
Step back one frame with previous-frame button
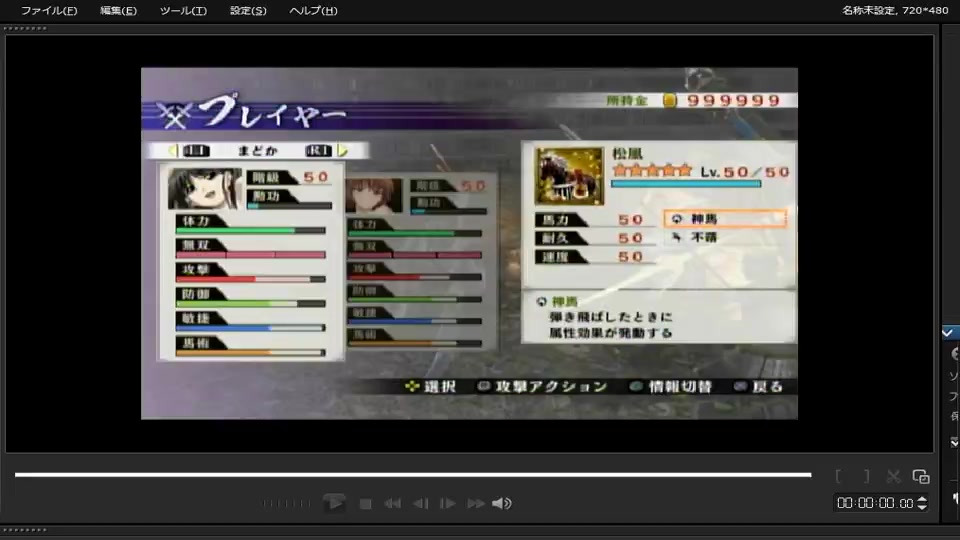point(421,504)
